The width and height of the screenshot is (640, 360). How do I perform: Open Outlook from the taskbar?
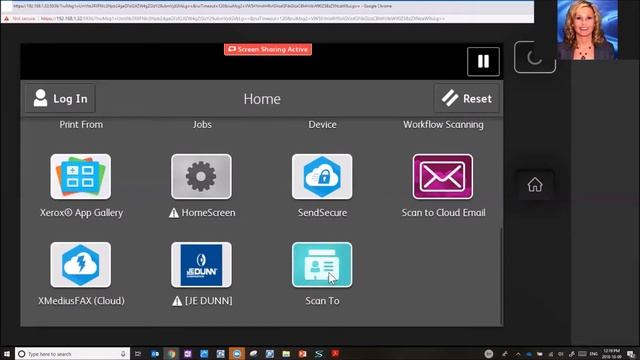coord(155,354)
